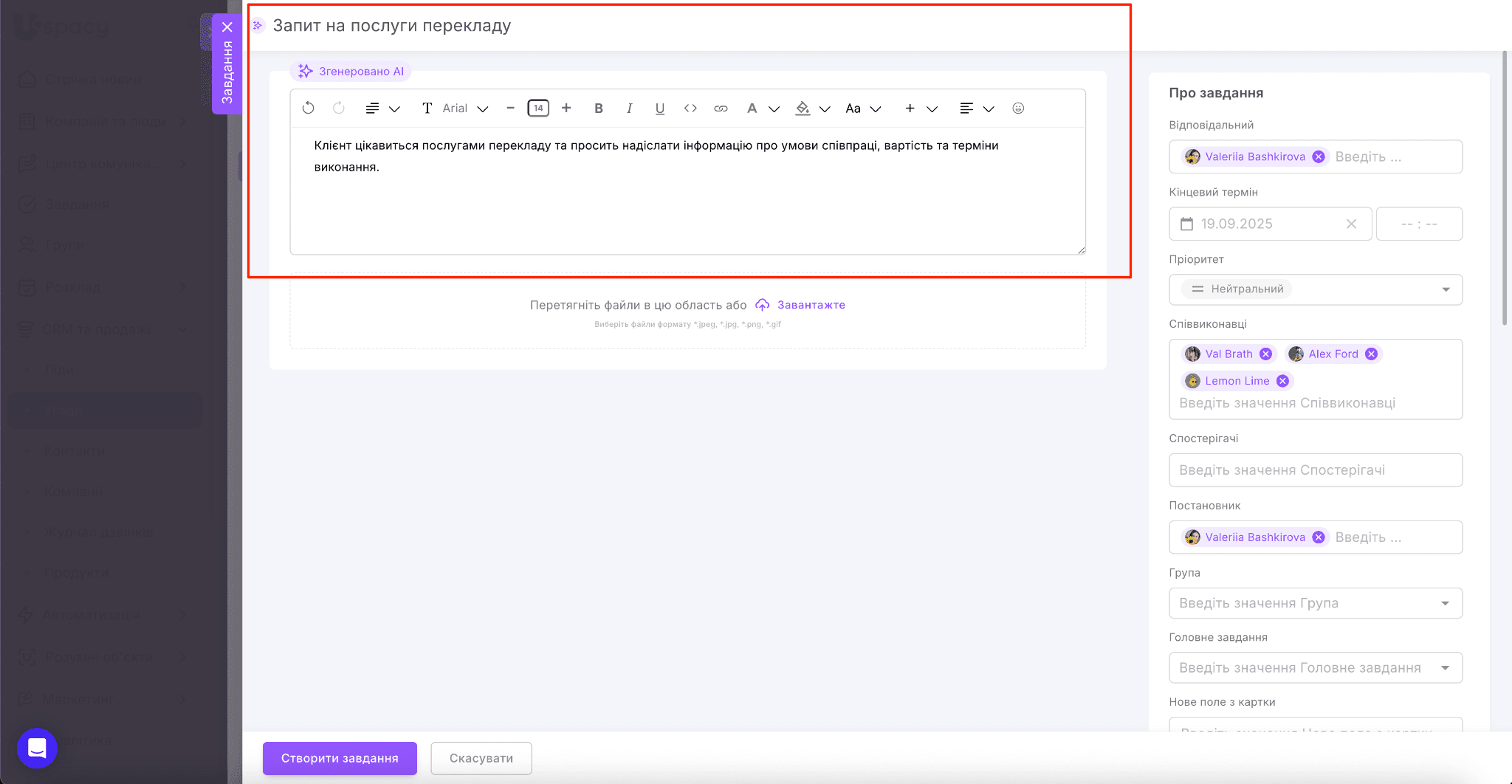This screenshot has height=784, width=1512.
Task: Pick a fill color with the paint bucket
Action: 803,109
